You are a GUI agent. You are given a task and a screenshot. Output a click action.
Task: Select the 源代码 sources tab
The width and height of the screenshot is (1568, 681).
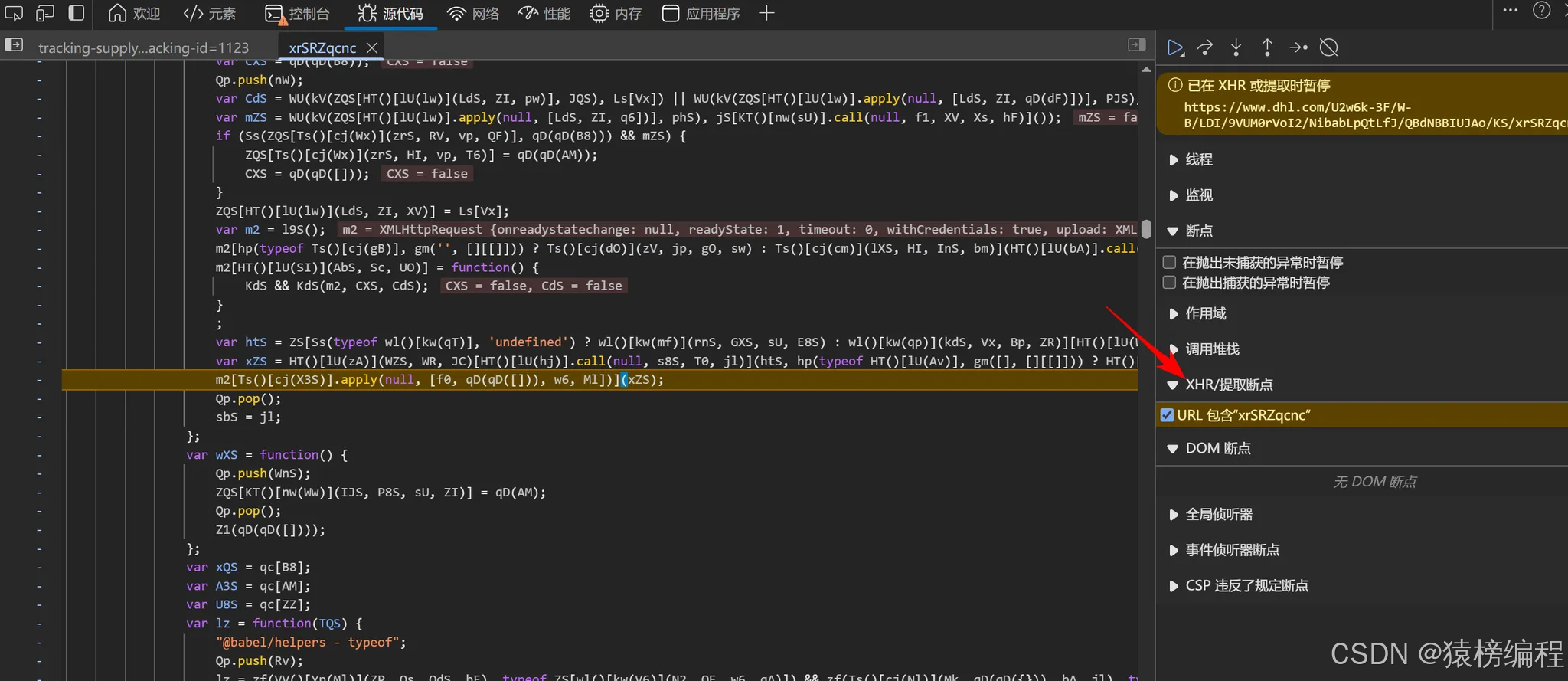click(390, 14)
